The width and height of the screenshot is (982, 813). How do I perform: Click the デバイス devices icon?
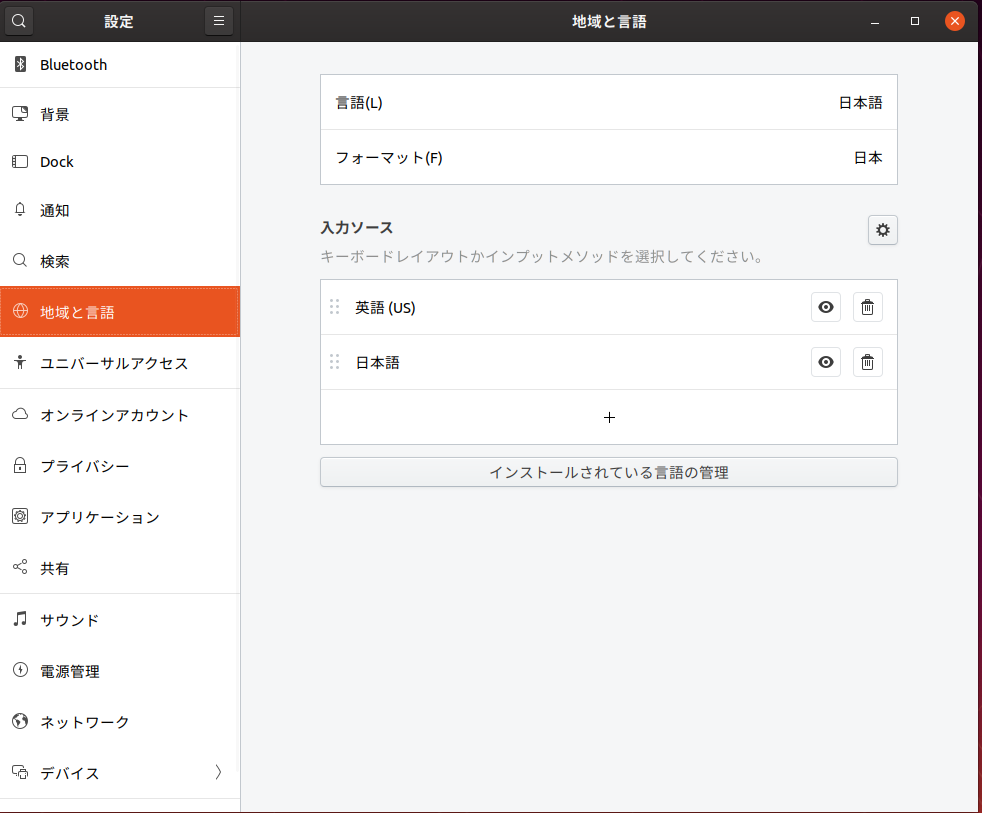[x=20, y=772]
